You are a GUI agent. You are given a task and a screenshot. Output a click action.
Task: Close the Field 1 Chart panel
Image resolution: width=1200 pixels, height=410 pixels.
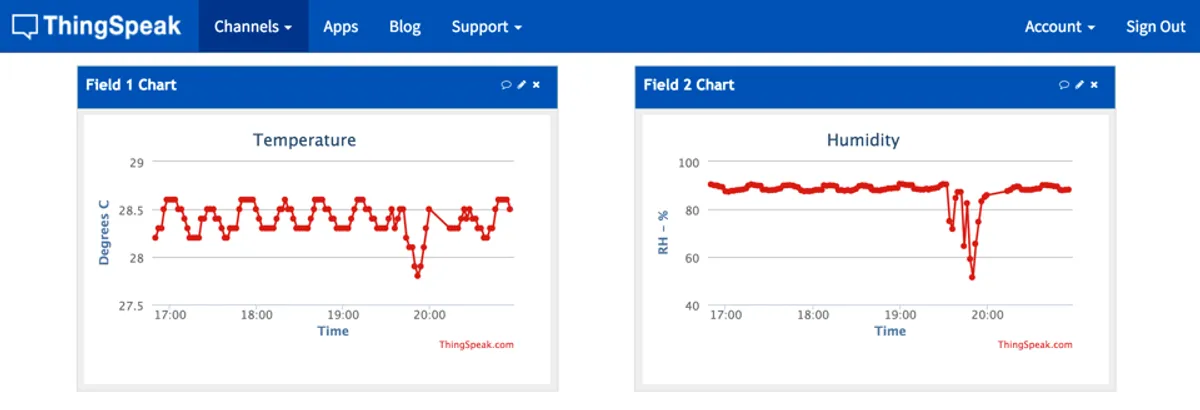[x=536, y=85]
